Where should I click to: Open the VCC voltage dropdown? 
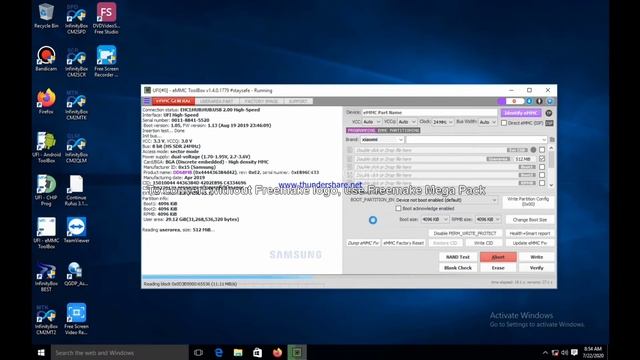[372, 122]
